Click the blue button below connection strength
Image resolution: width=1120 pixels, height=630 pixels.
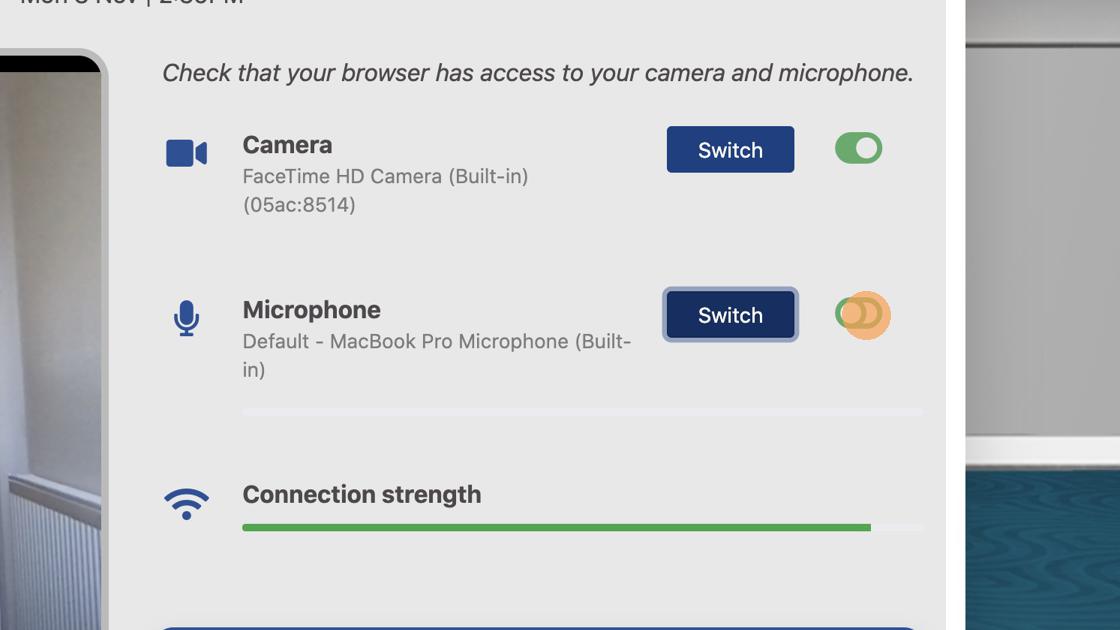coord(537,627)
